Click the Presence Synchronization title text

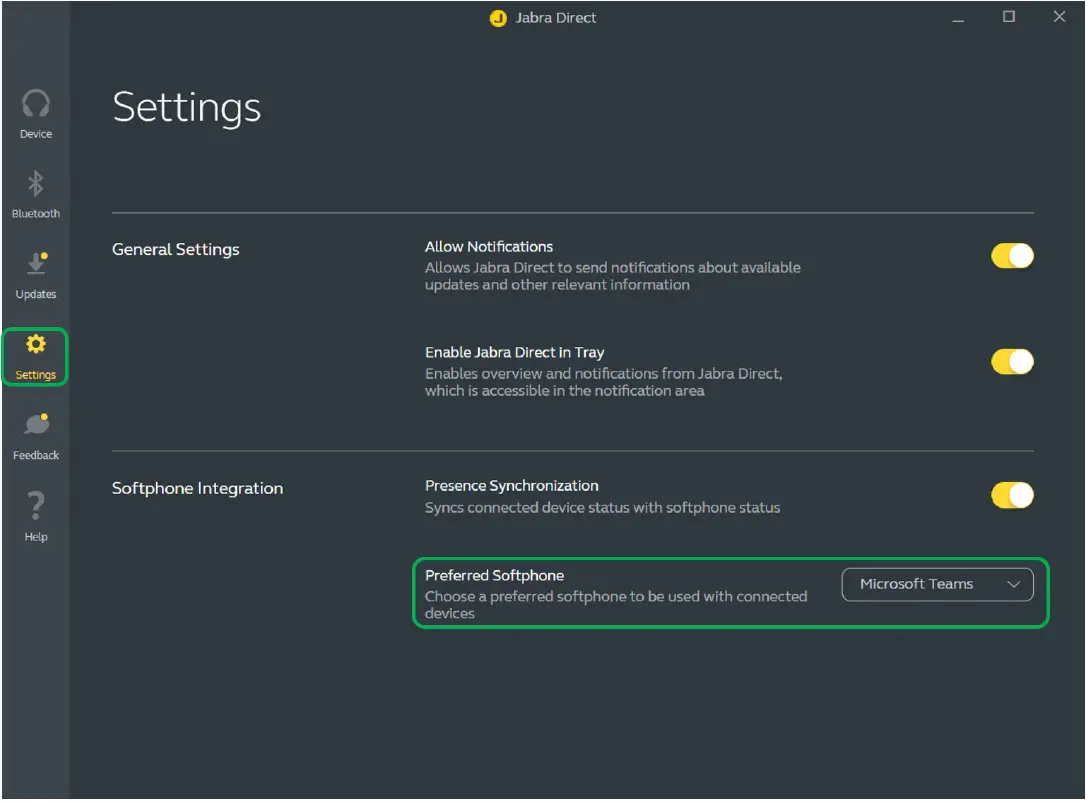click(x=511, y=486)
